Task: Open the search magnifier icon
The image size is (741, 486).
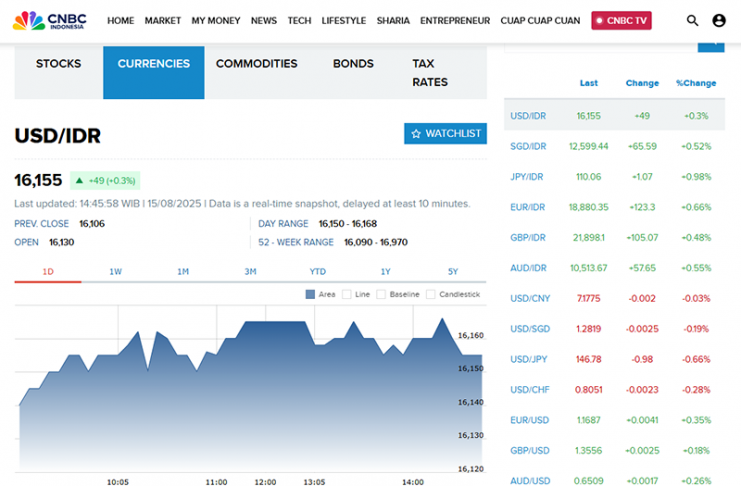Action: tap(693, 20)
